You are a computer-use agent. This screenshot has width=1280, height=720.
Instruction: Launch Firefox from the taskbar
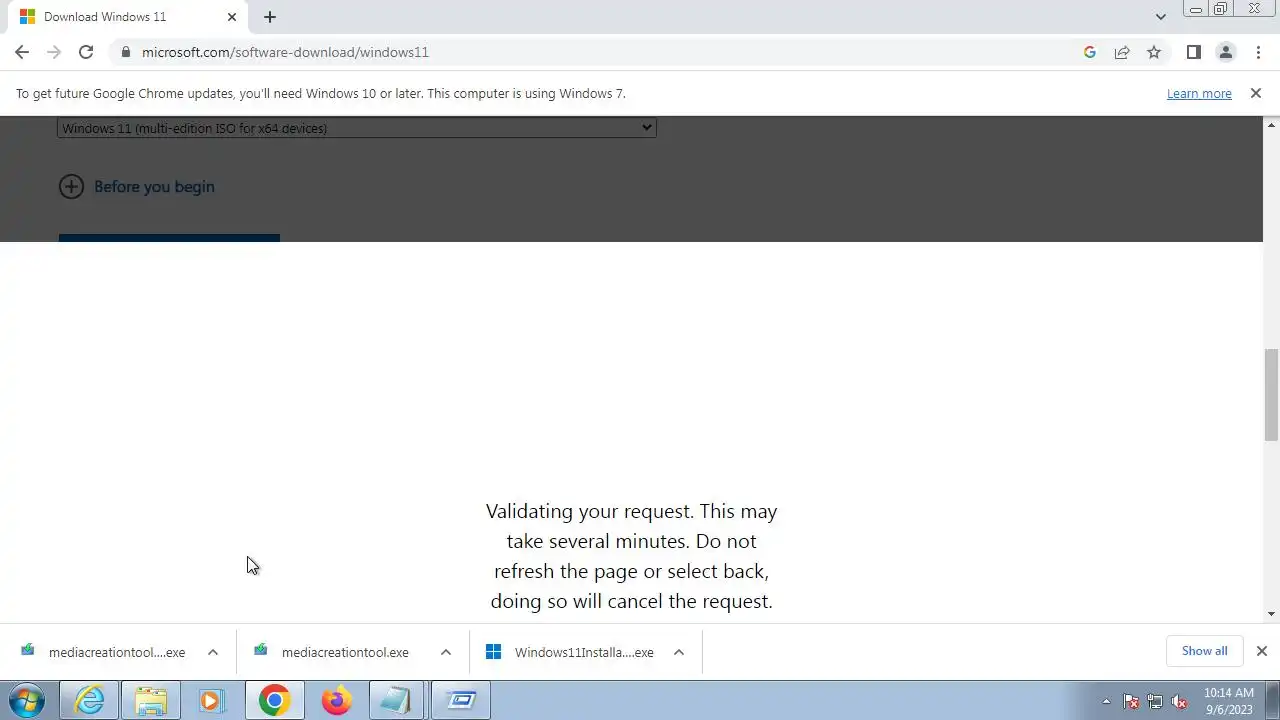337,701
